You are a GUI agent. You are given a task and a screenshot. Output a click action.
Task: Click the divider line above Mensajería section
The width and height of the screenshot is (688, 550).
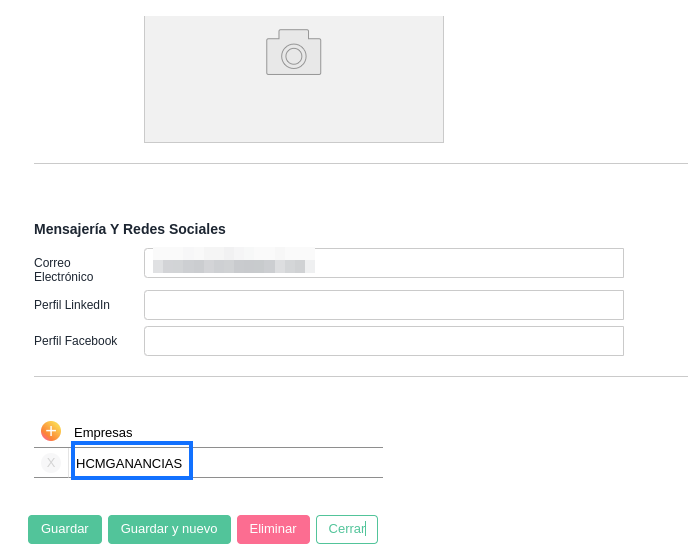[x=360, y=164]
